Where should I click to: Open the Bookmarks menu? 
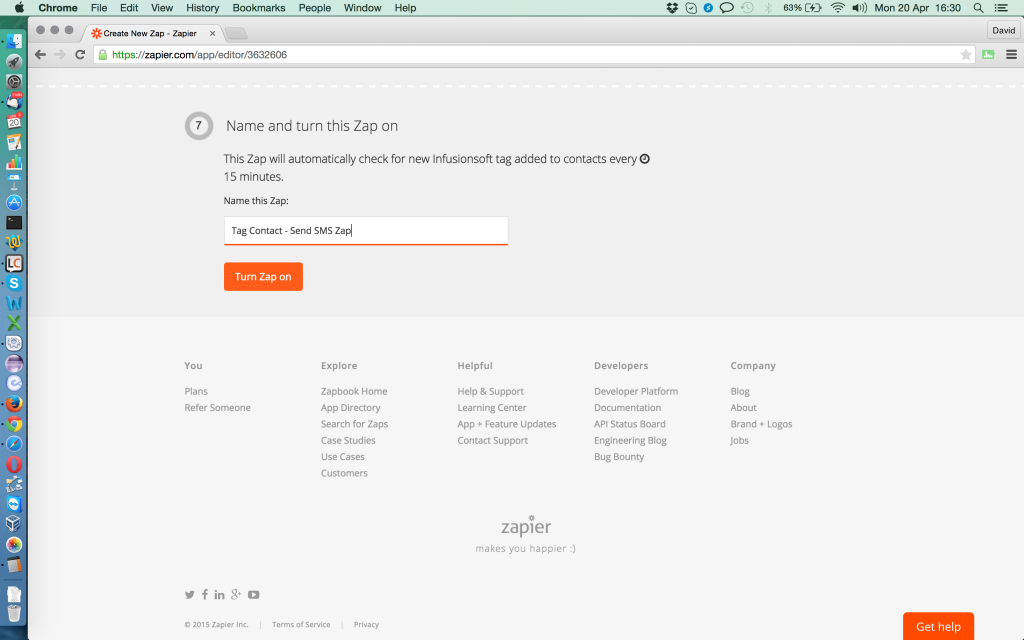tap(259, 8)
